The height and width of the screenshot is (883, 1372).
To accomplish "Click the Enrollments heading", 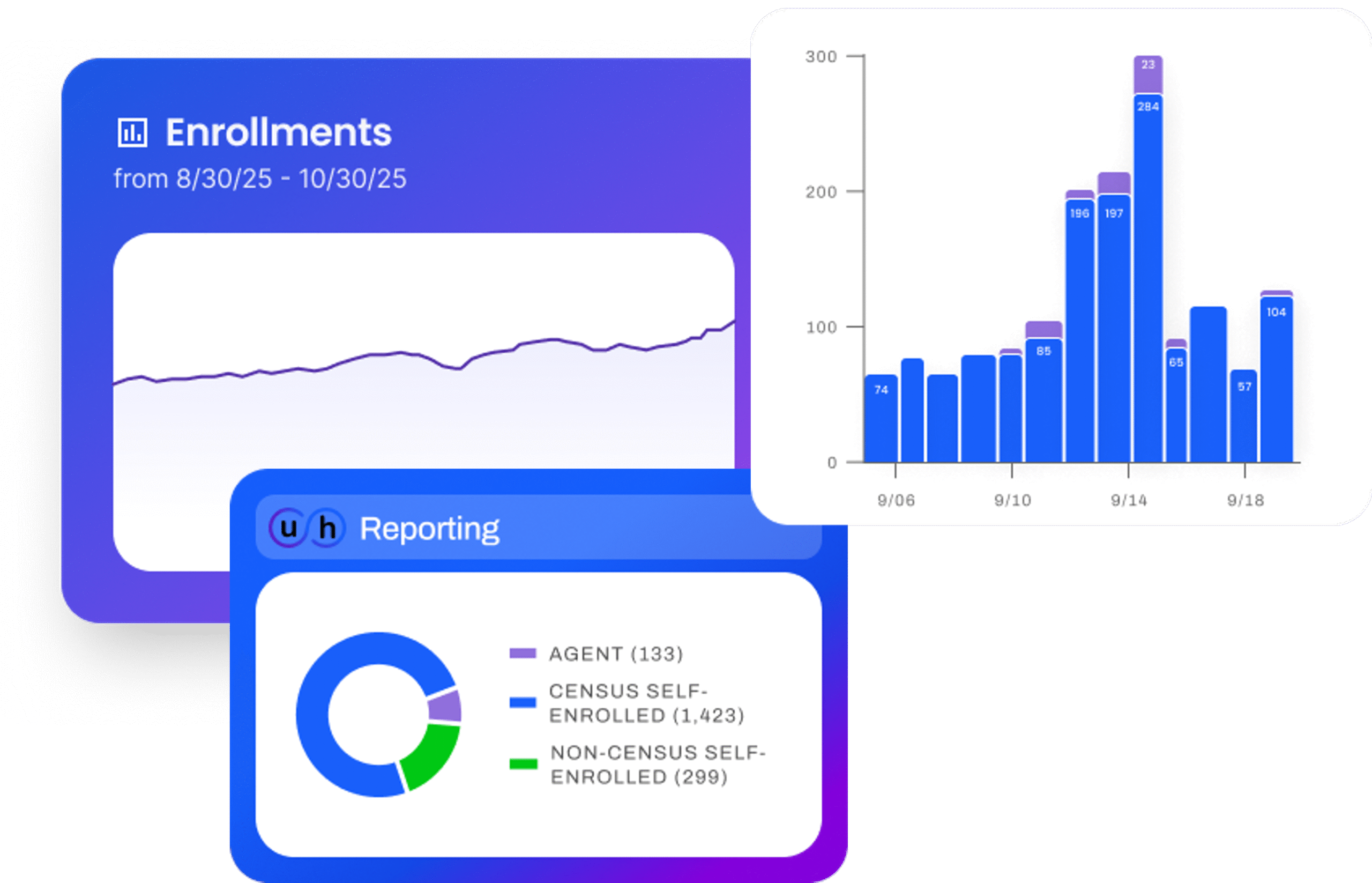I will [x=279, y=132].
